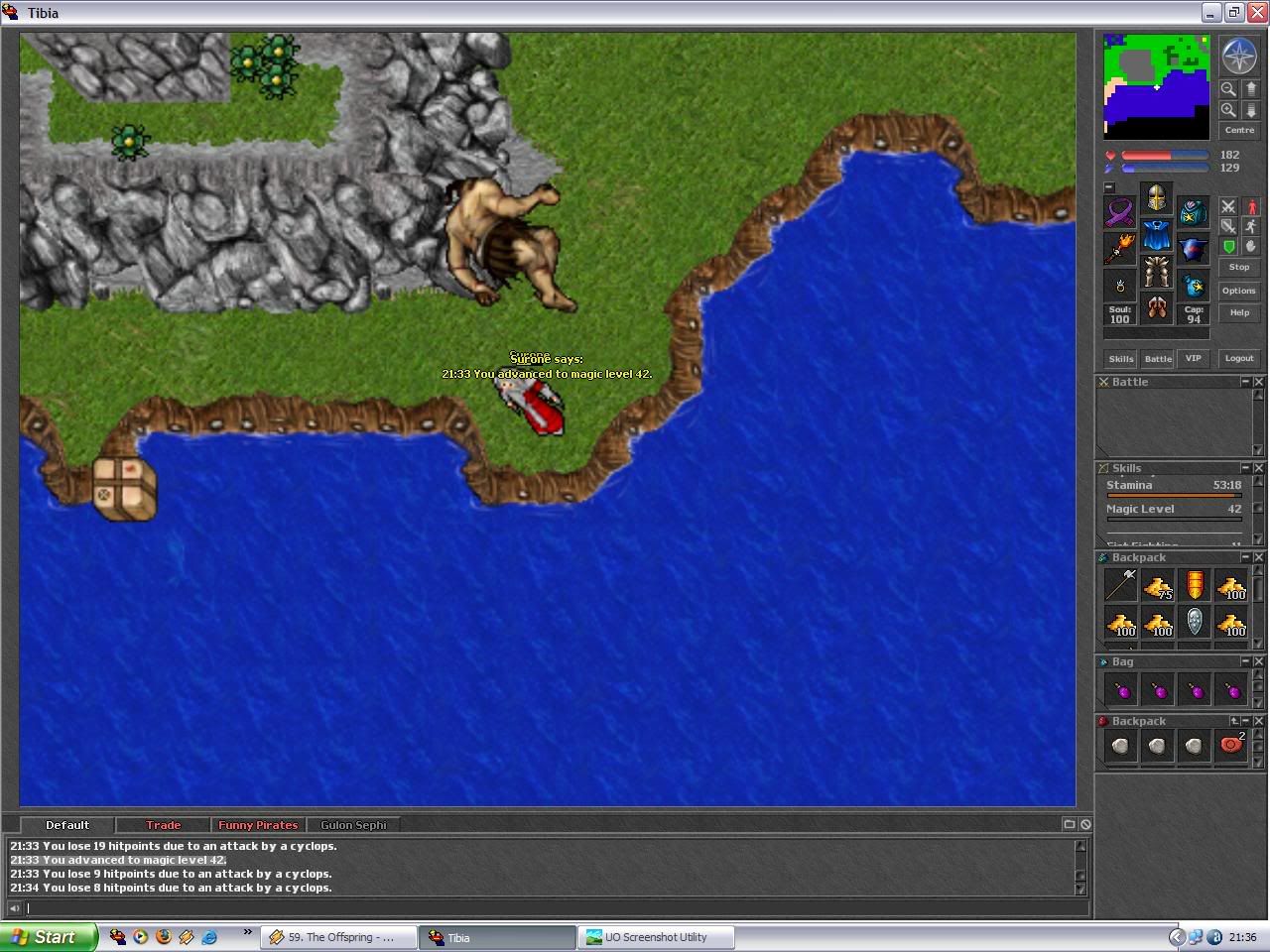
Task: Toggle chat console sound icon
Action: [x=14, y=908]
